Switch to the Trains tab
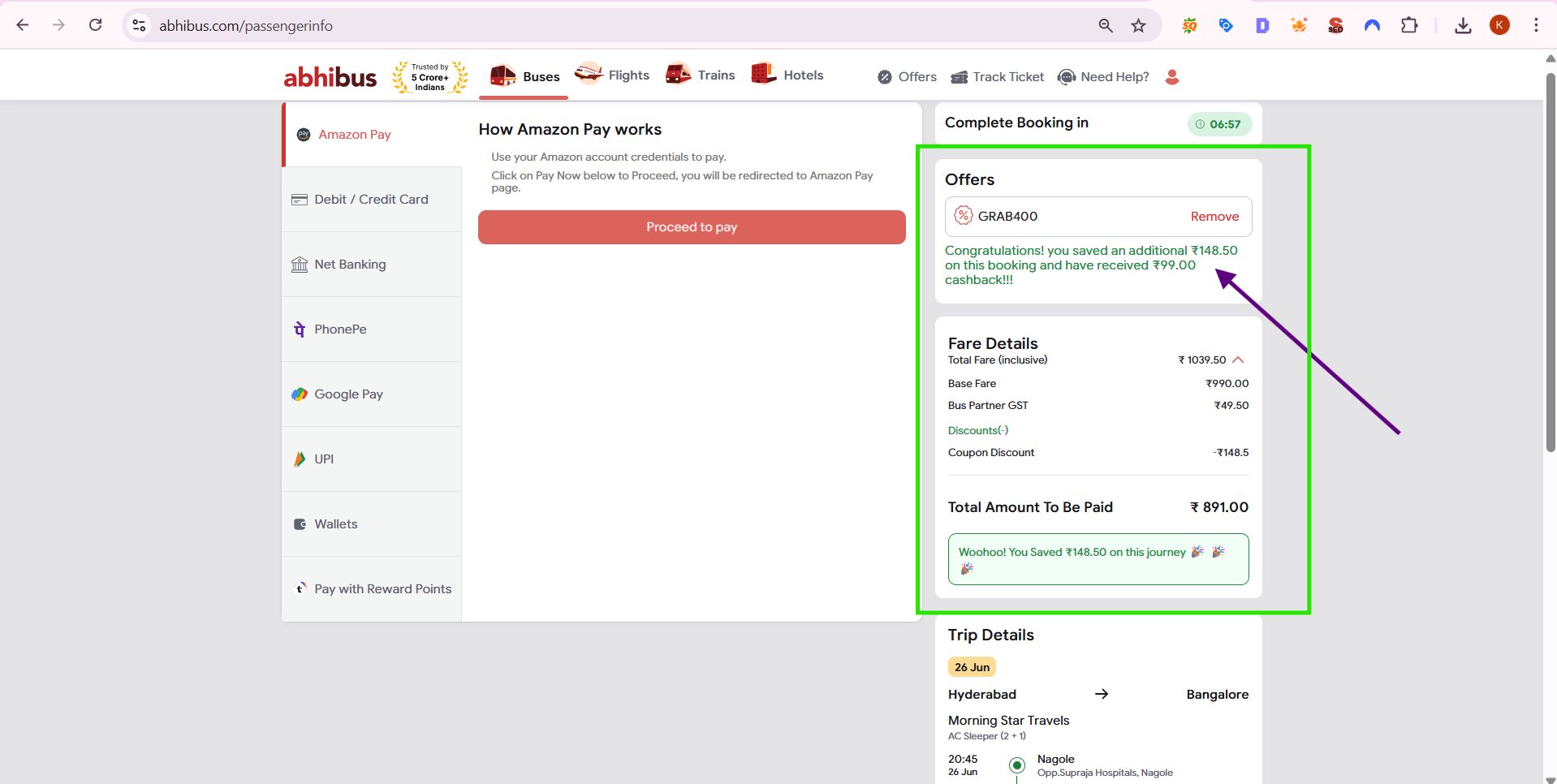The width and height of the screenshot is (1557, 784). [x=700, y=75]
